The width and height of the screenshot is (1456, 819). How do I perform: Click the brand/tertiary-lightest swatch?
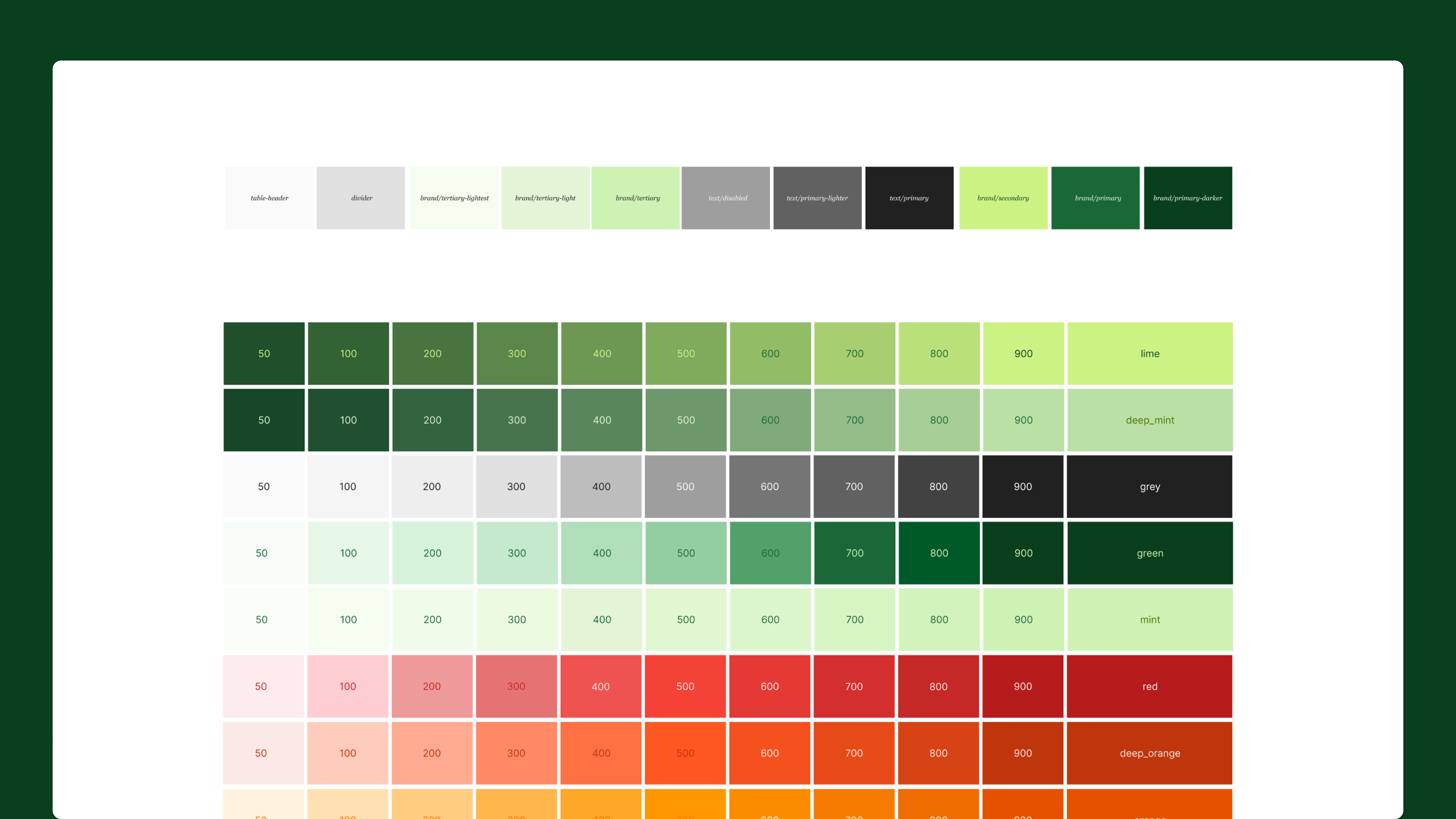pyautogui.click(x=454, y=198)
